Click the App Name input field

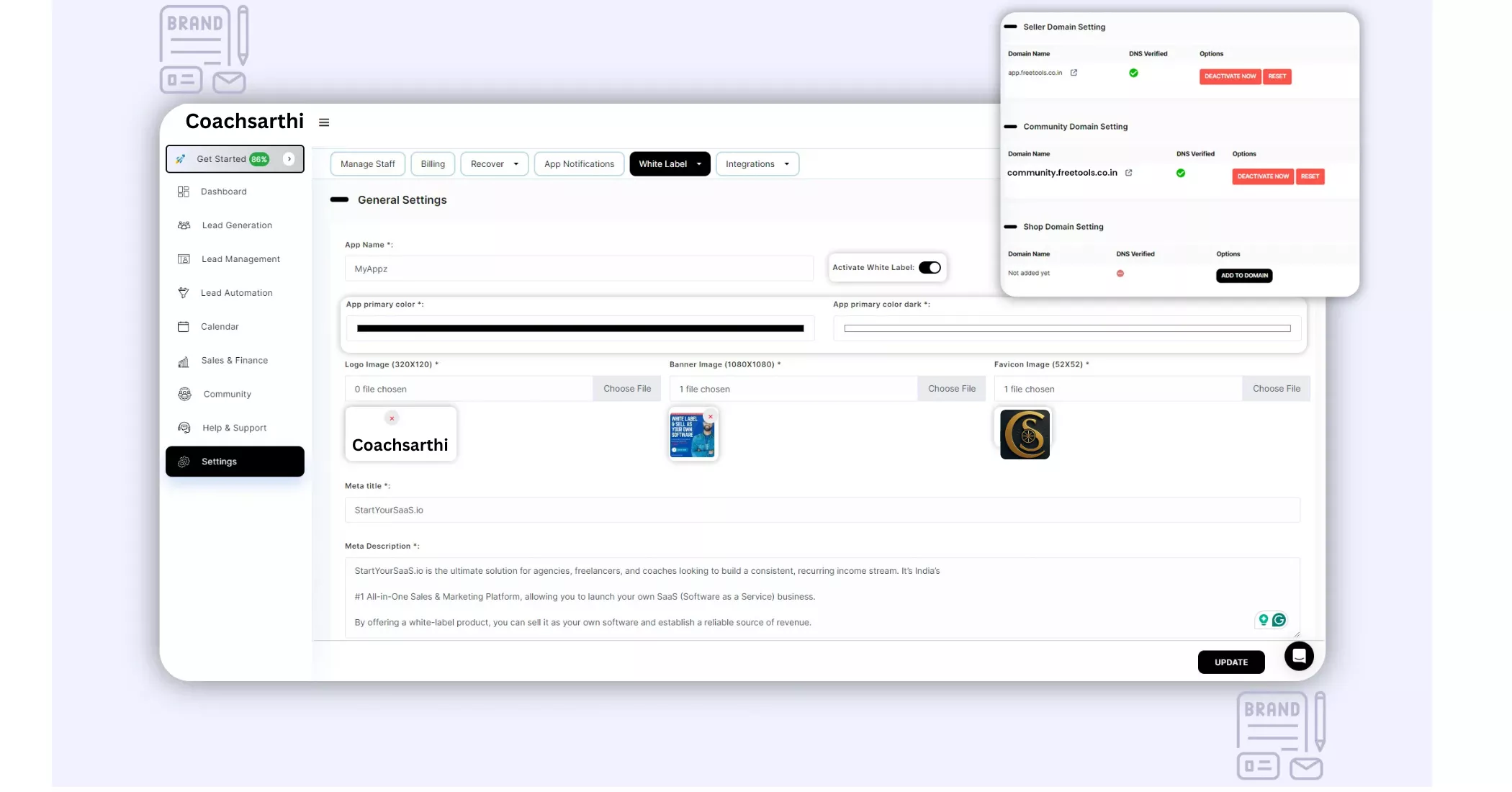click(x=579, y=269)
